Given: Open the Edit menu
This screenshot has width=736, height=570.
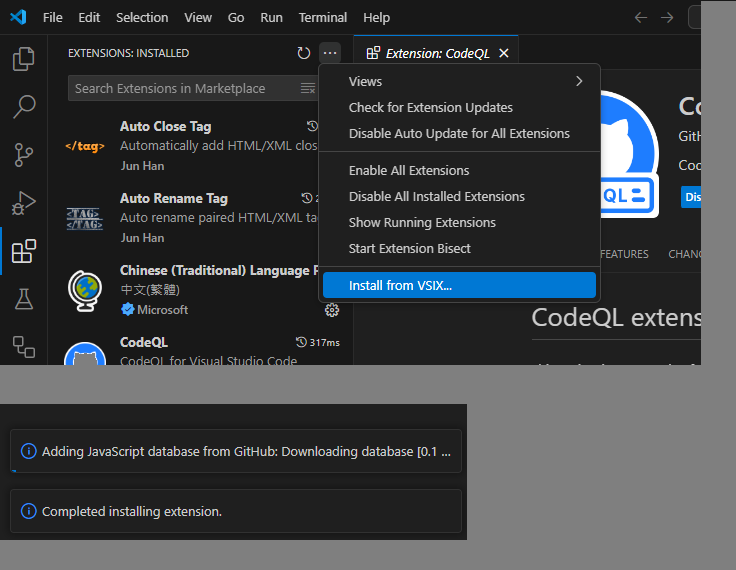Looking at the screenshot, I should [x=89, y=18].
